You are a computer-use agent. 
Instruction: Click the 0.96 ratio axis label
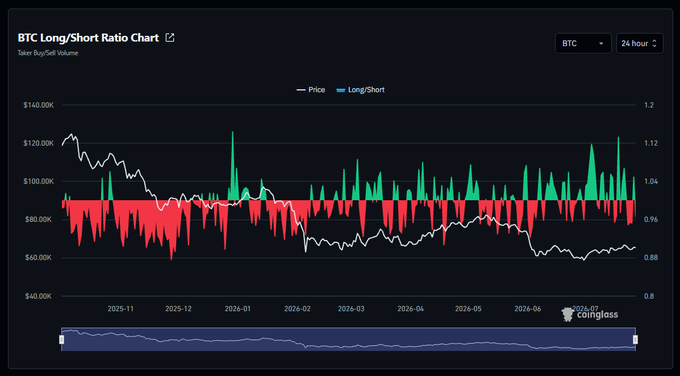point(651,219)
